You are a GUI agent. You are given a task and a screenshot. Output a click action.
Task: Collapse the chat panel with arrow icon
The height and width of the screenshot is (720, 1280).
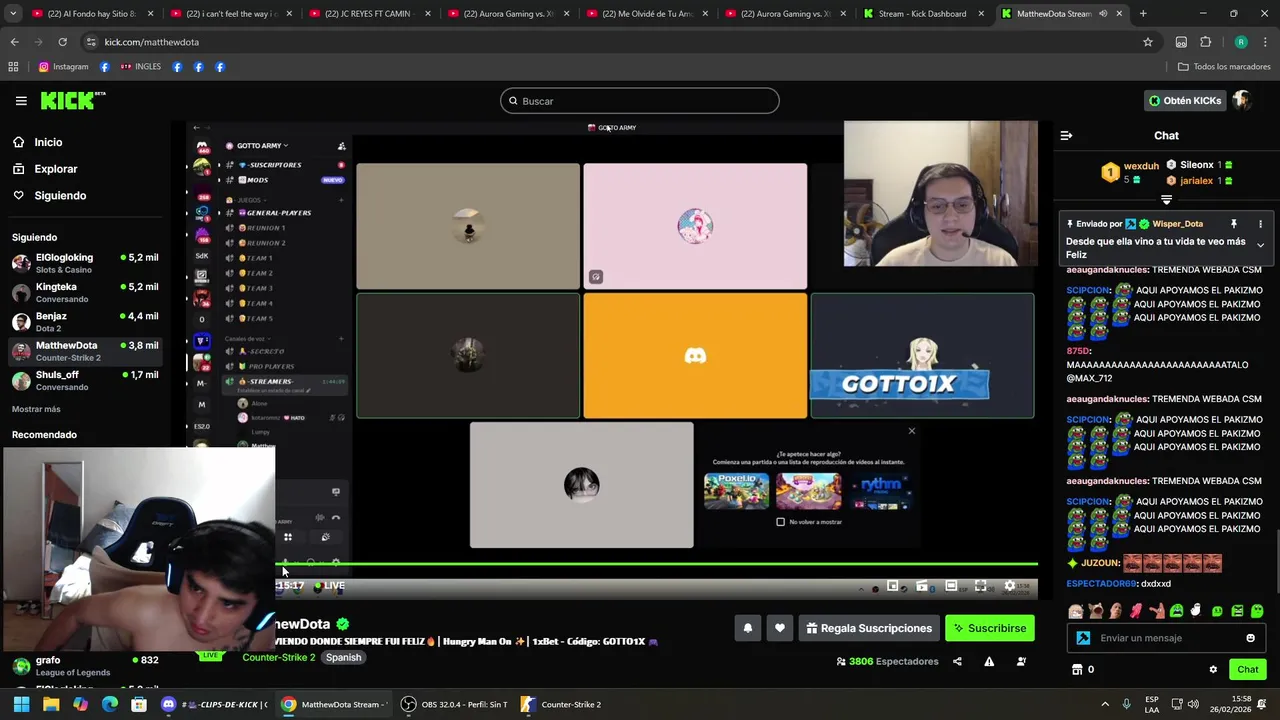point(1066,135)
